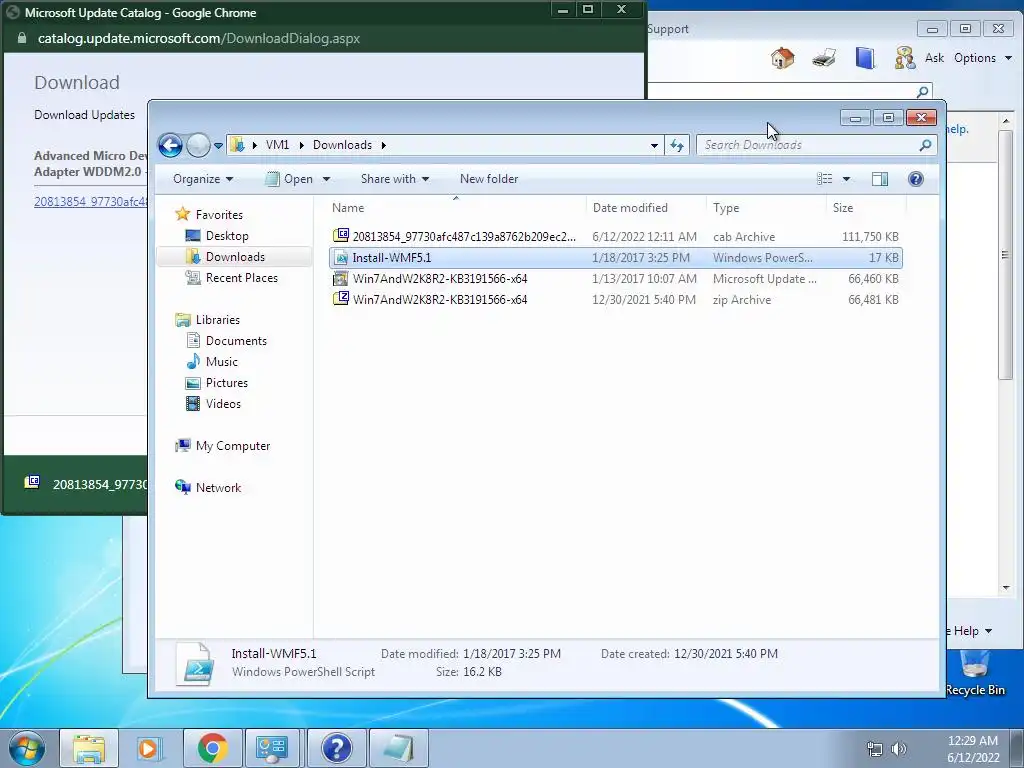Screen dimensions: 1024x768
Task: Click the Ask icon in Help and Support
Action: click(x=920, y=57)
